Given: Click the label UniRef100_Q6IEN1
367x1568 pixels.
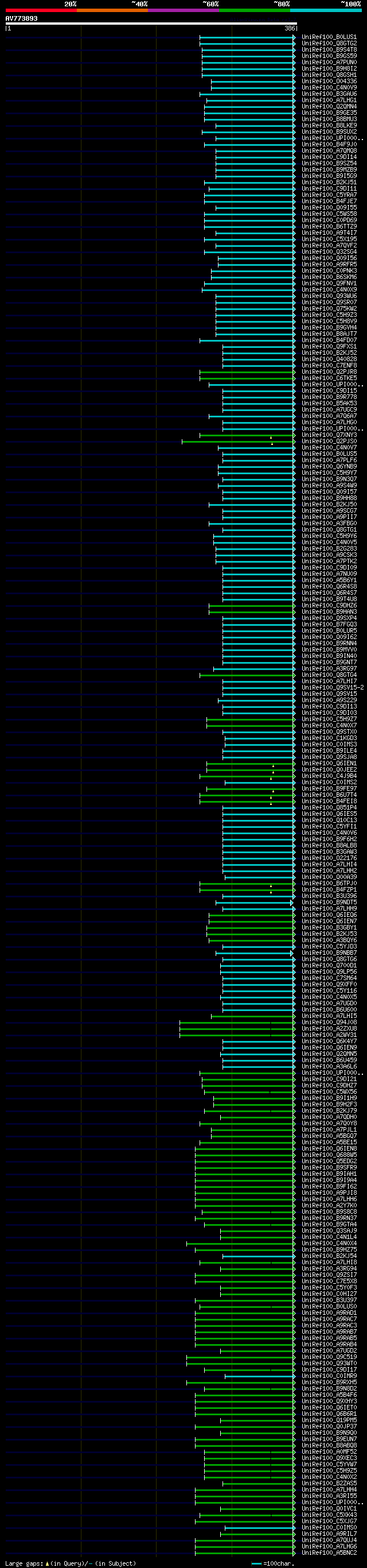Looking at the screenshot, I should click(329, 763).
